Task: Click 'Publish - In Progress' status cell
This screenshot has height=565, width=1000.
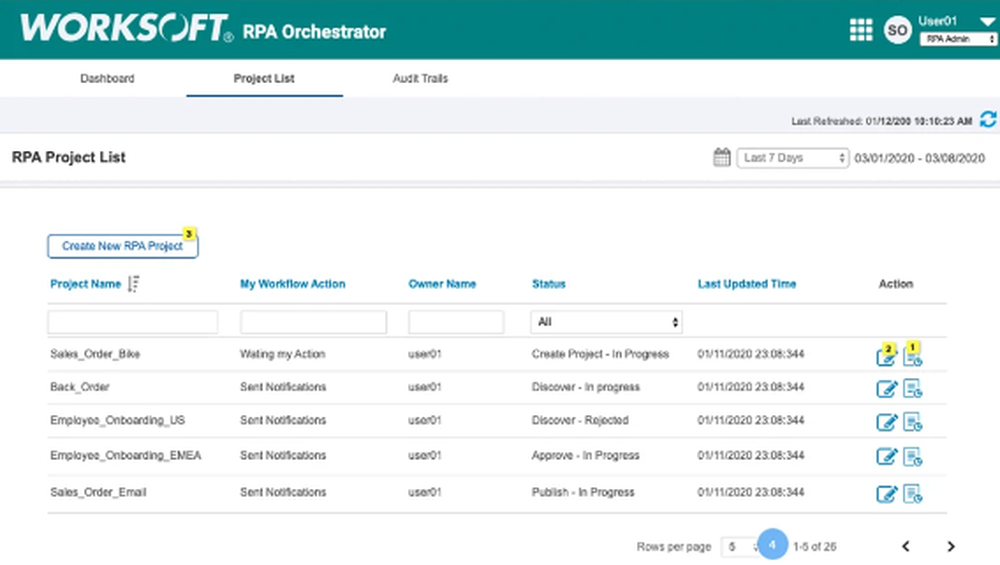Action: pyautogui.click(x=583, y=492)
